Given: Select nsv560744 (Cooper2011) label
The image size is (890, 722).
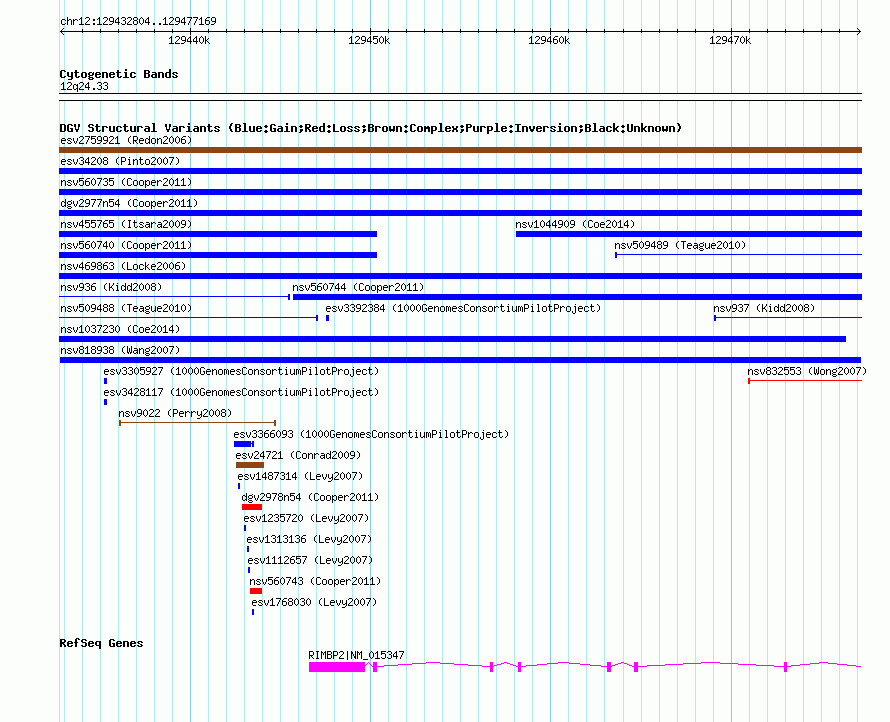Looking at the screenshot, I should click(358, 287).
